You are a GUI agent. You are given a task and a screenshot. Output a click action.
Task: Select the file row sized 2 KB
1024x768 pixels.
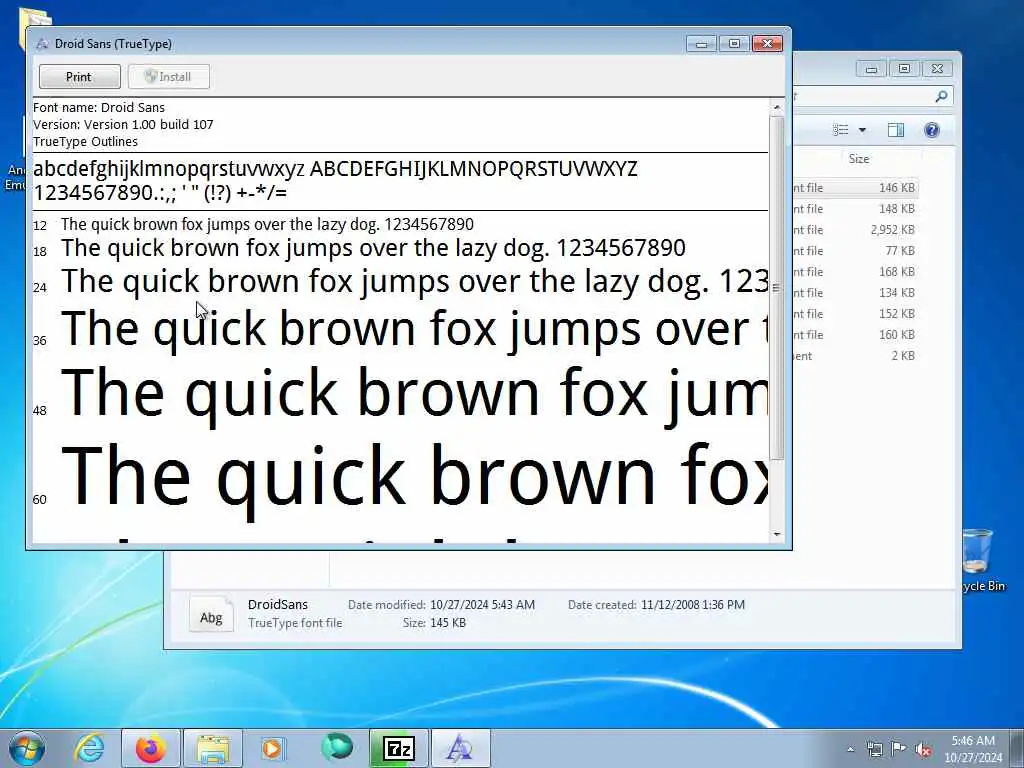click(855, 356)
